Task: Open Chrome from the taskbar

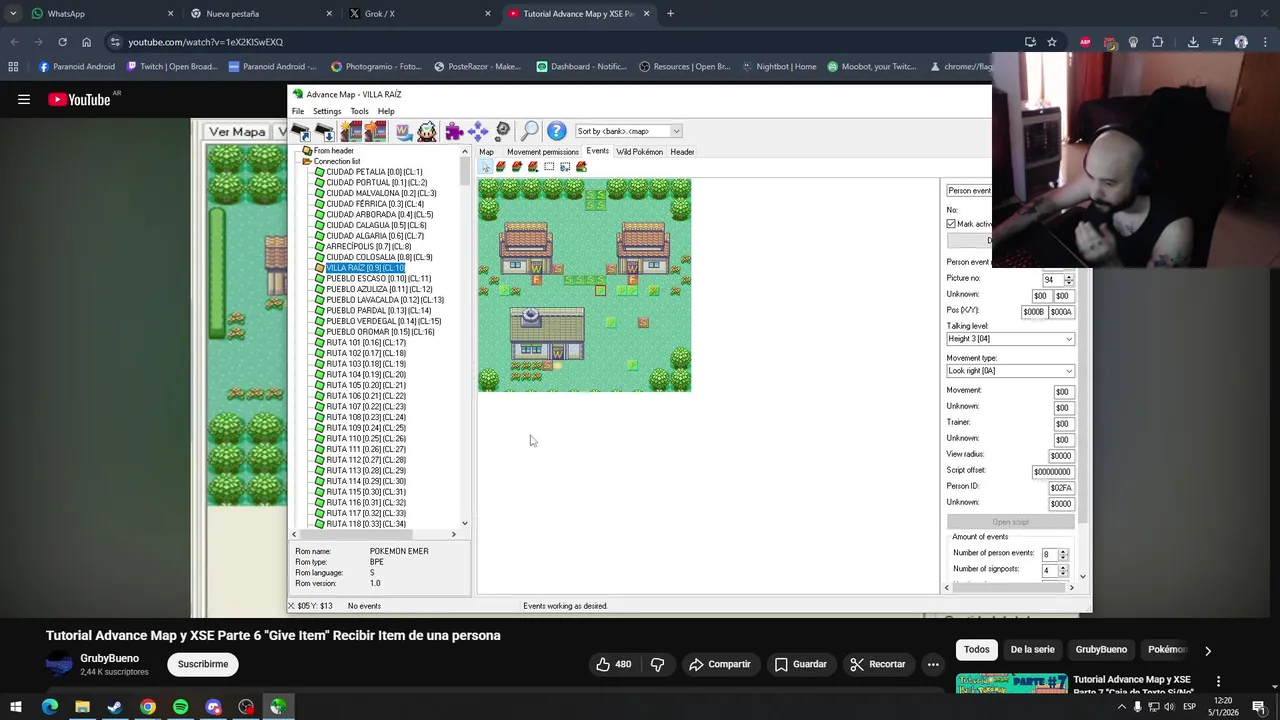Action: pos(148,707)
